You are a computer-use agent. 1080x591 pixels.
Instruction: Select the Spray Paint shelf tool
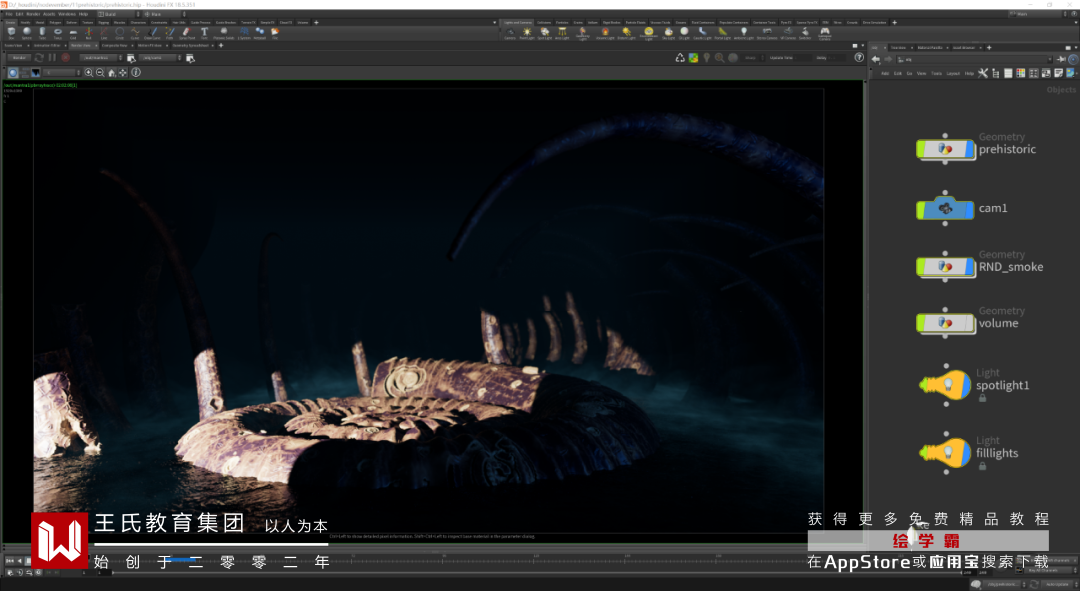tap(187, 32)
